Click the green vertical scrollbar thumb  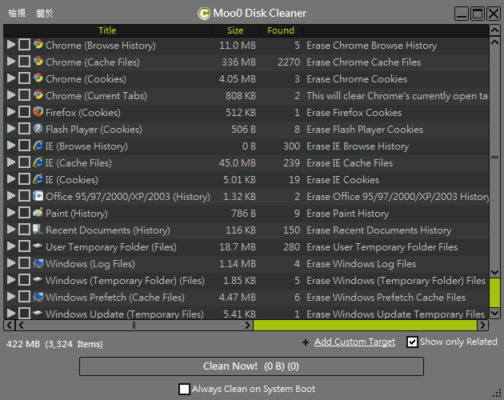(495, 293)
